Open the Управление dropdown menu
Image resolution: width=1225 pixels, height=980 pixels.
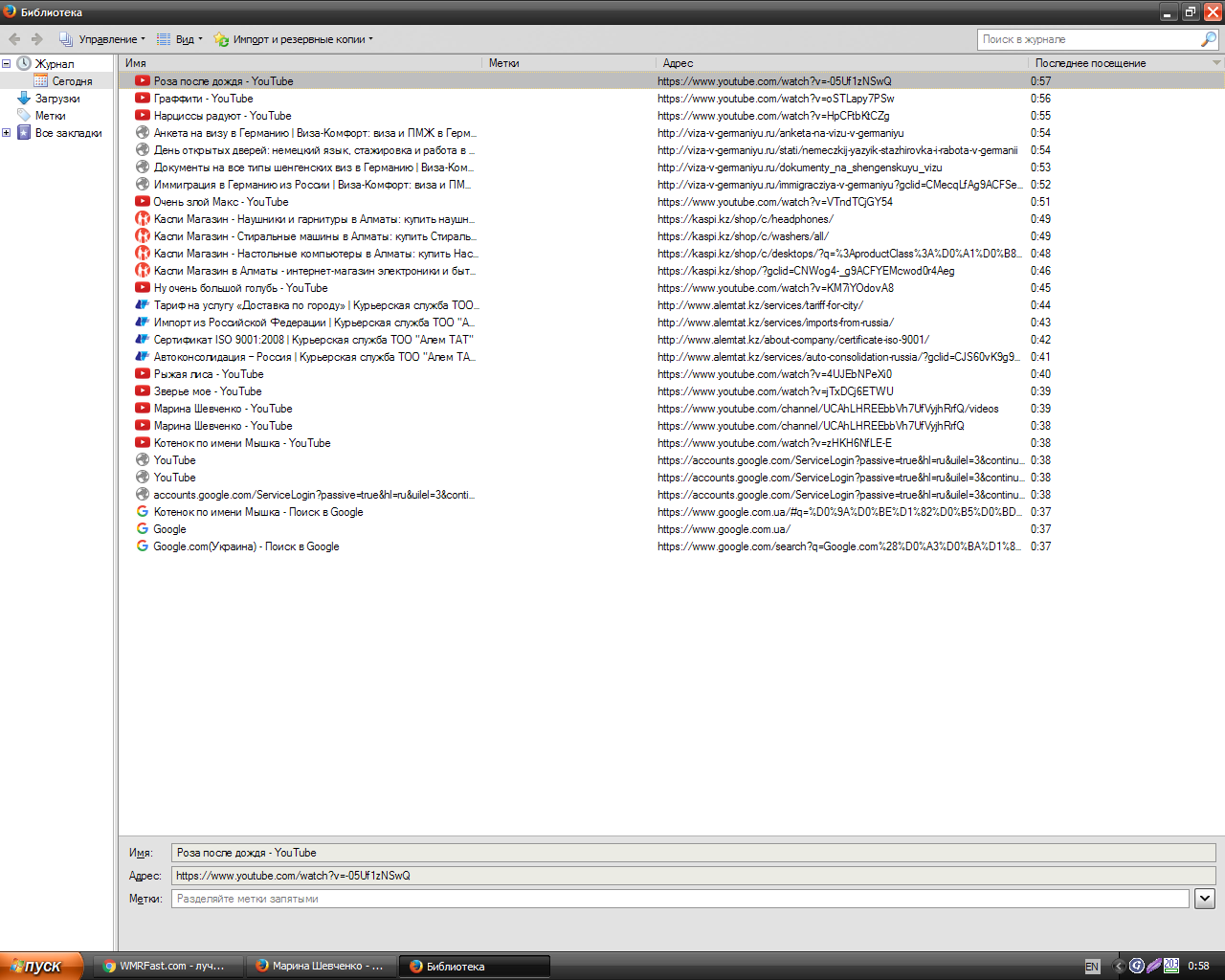tap(102, 39)
